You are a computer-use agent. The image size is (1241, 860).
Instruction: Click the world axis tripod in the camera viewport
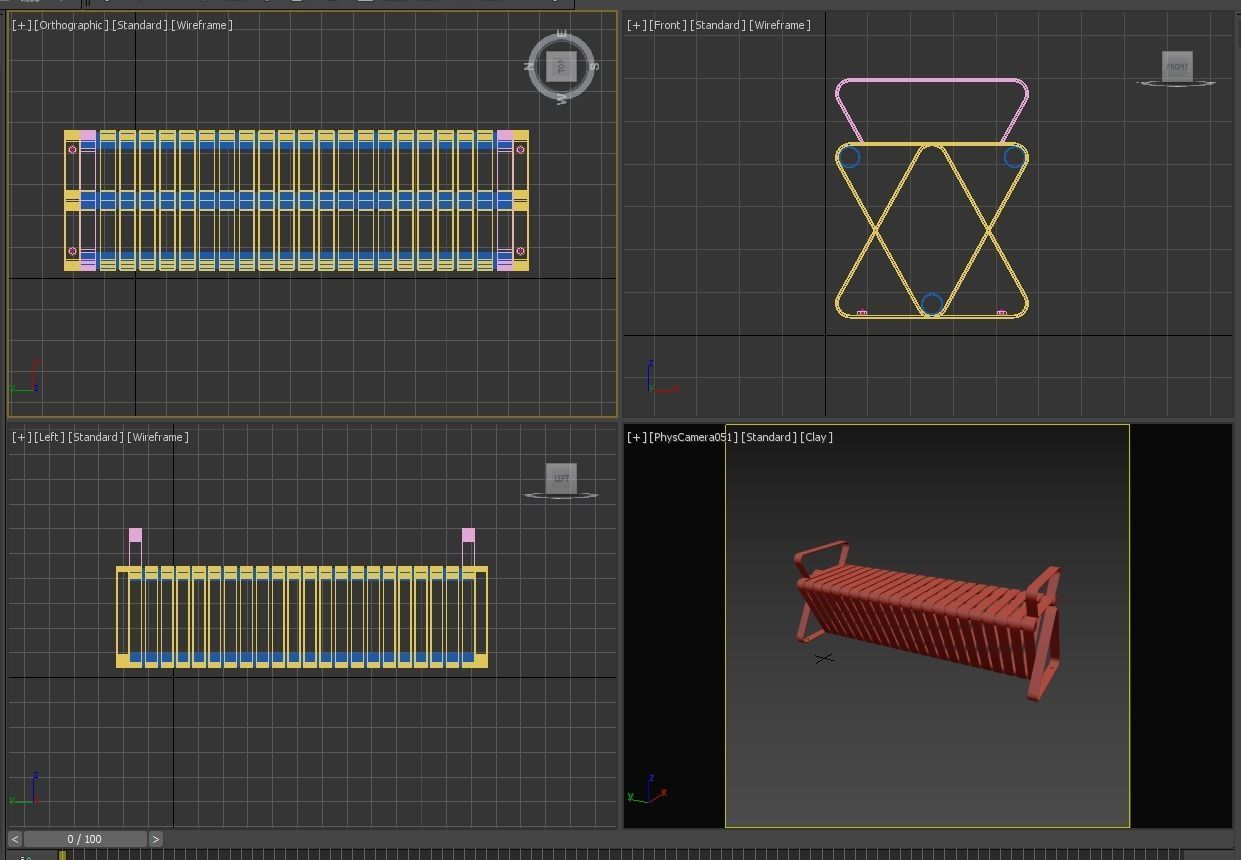648,793
